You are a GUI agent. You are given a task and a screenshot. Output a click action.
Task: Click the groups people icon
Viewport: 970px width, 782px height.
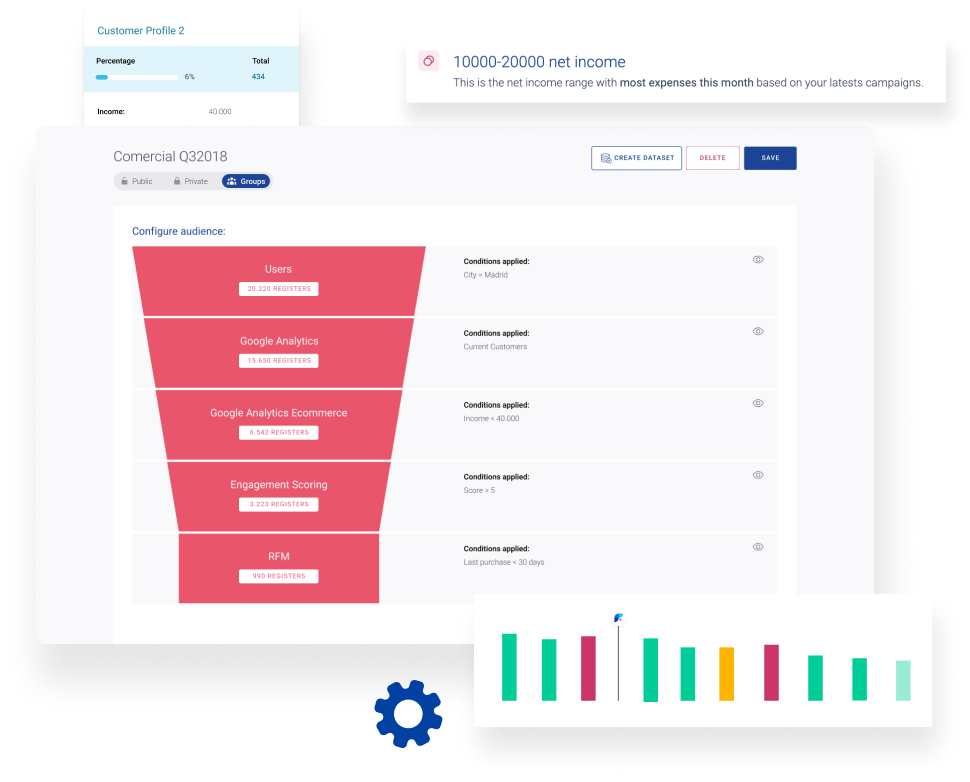[x=232, y=181]
